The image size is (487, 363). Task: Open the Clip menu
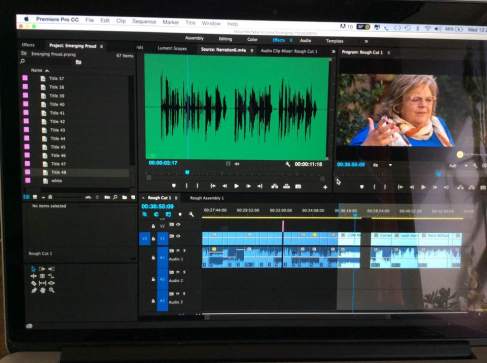[x=121, y=21]
